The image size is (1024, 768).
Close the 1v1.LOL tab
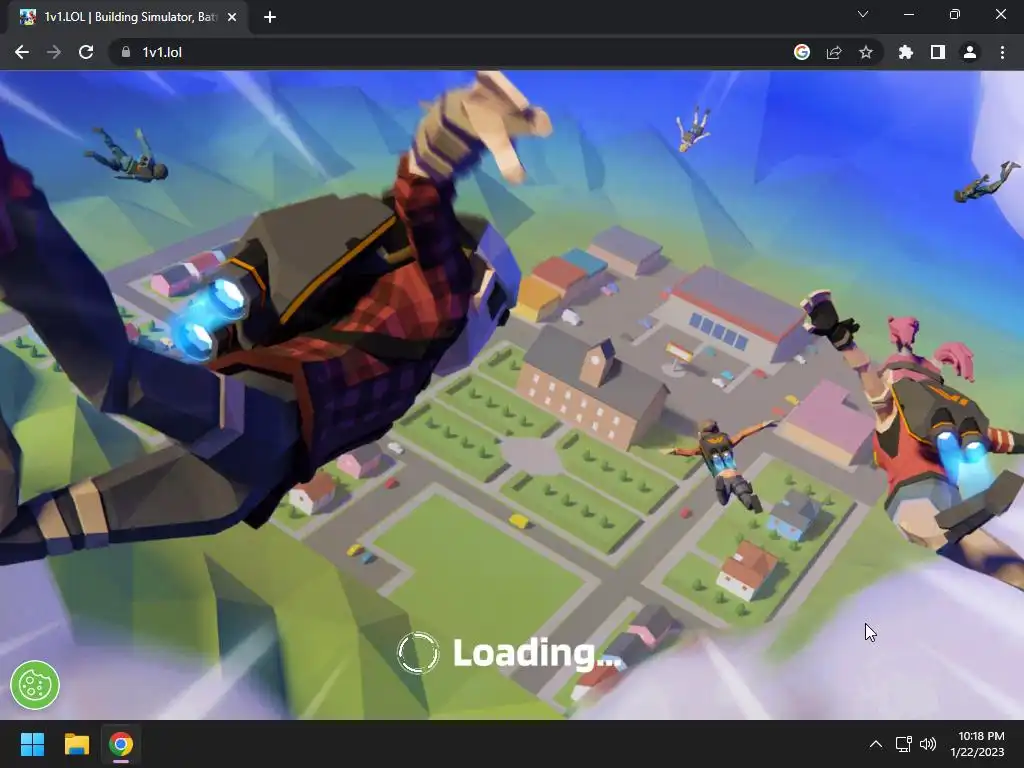tap(232, 17)
